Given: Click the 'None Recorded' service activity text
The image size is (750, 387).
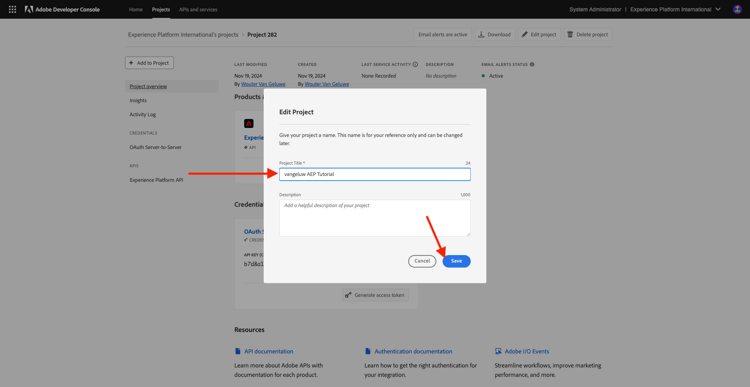Looking at the screenshot, I should point(379,76).
